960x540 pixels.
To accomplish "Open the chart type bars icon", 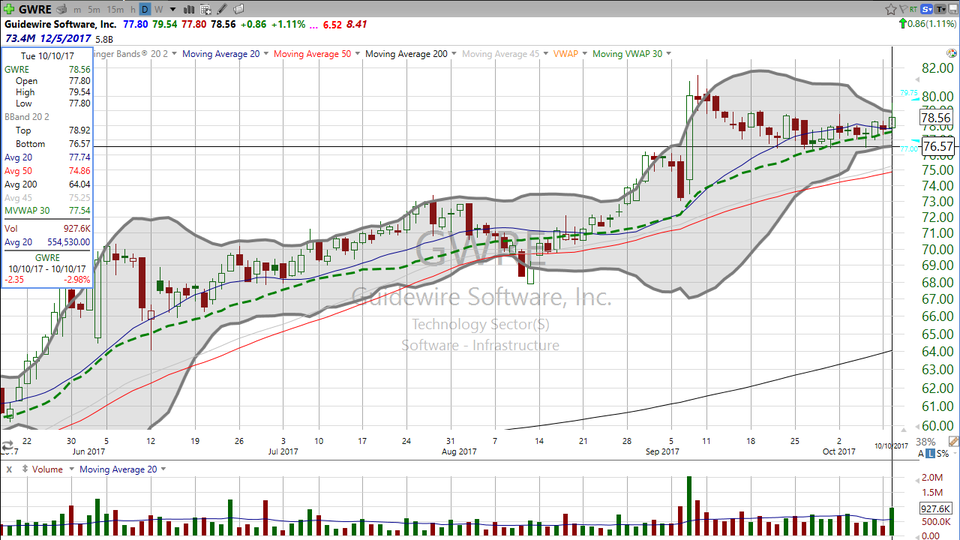I will point(189,9).
